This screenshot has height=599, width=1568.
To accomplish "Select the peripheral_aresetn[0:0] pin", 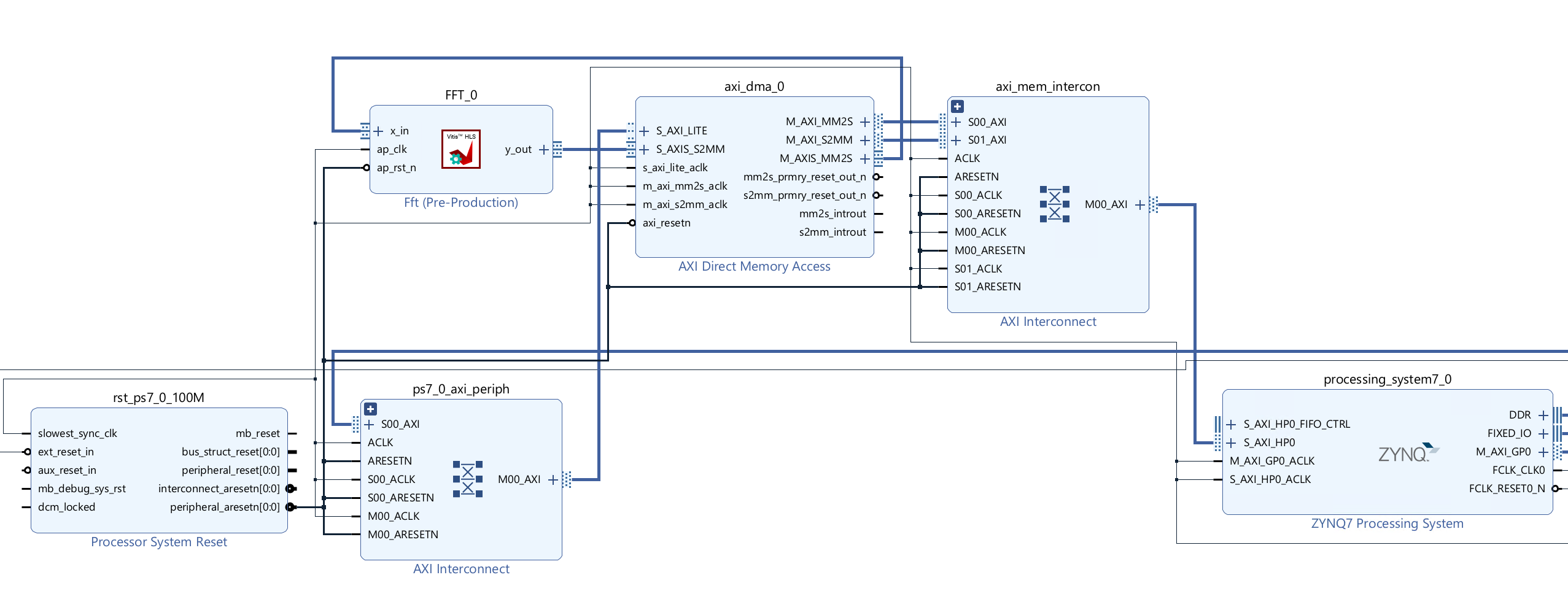I will click(225, 507).
